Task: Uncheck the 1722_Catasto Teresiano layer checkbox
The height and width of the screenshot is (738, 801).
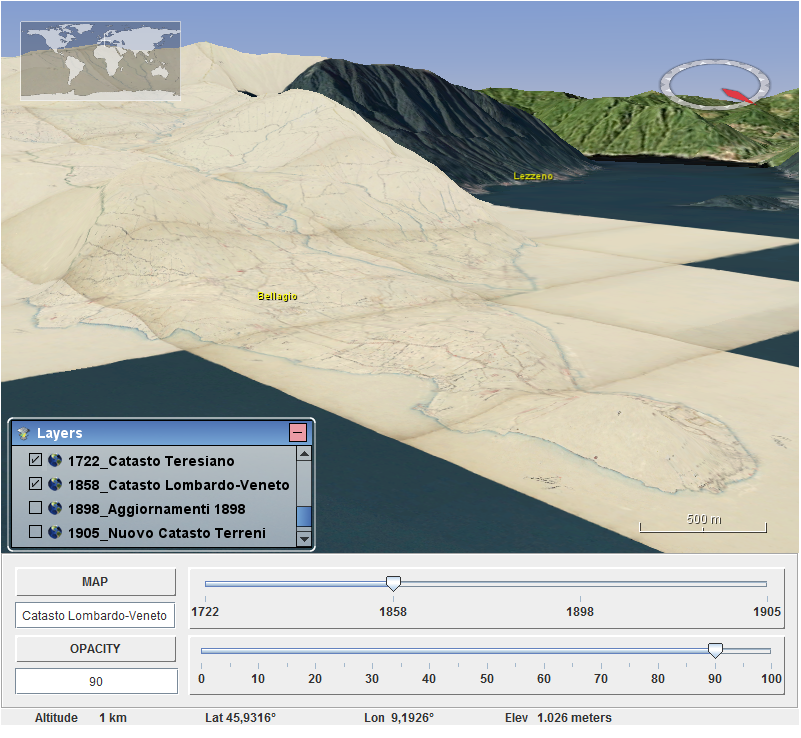Action: coord(36,461)
